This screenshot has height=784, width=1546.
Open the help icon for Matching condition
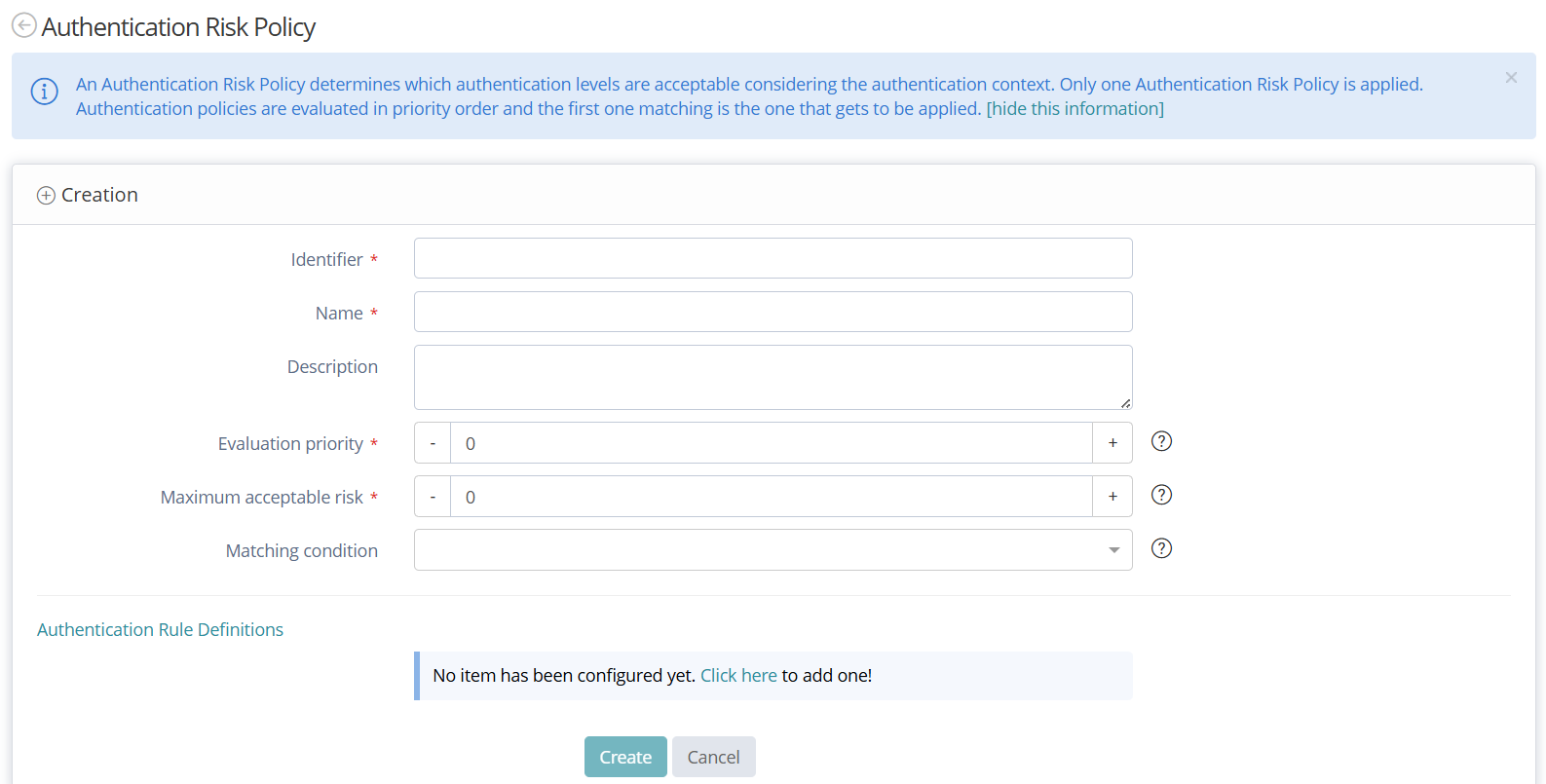pos(1161,548)
